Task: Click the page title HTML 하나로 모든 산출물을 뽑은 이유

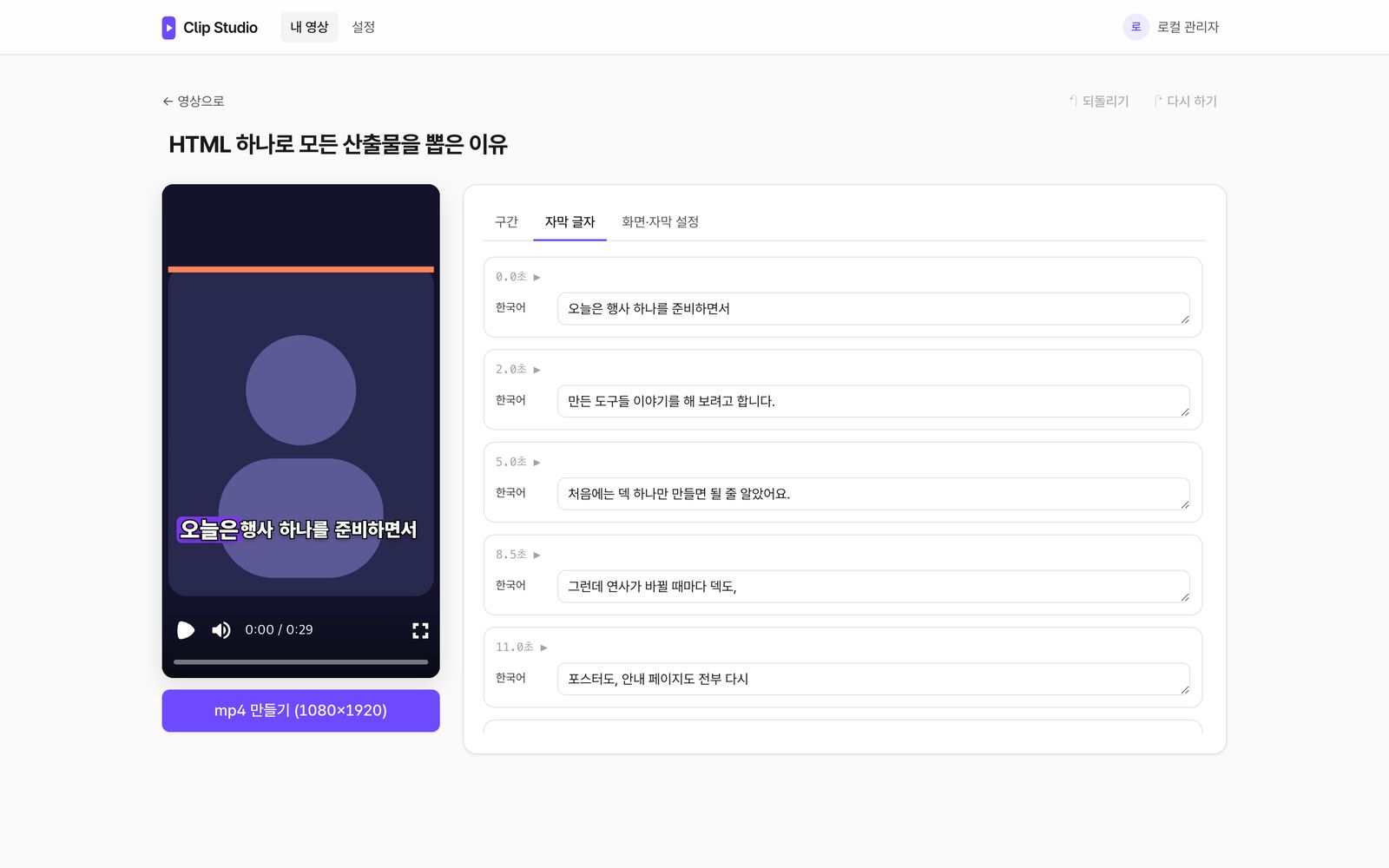Action: click(x=338, y=144)
